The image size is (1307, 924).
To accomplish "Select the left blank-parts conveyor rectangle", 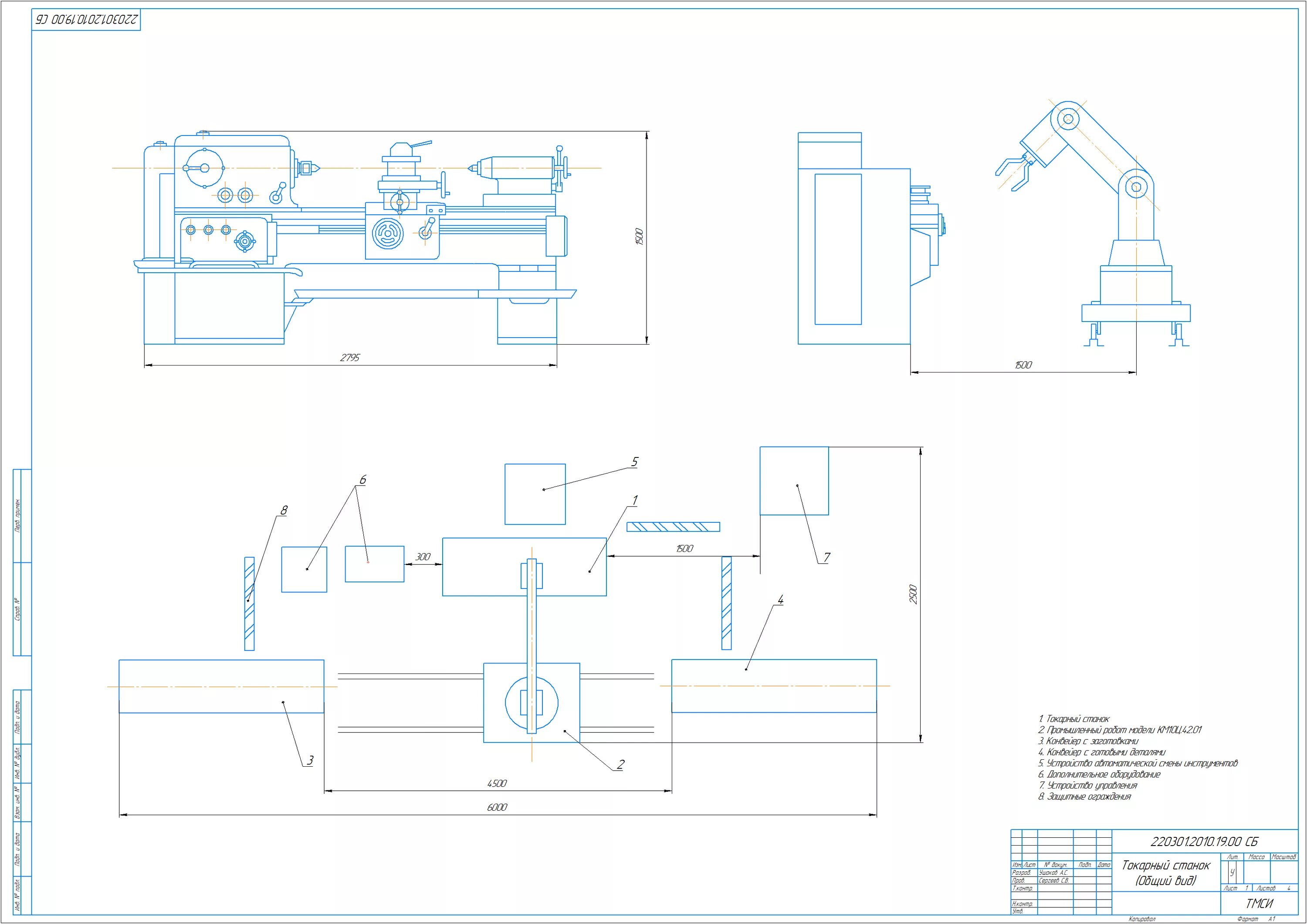I will [x=221, y=687].
